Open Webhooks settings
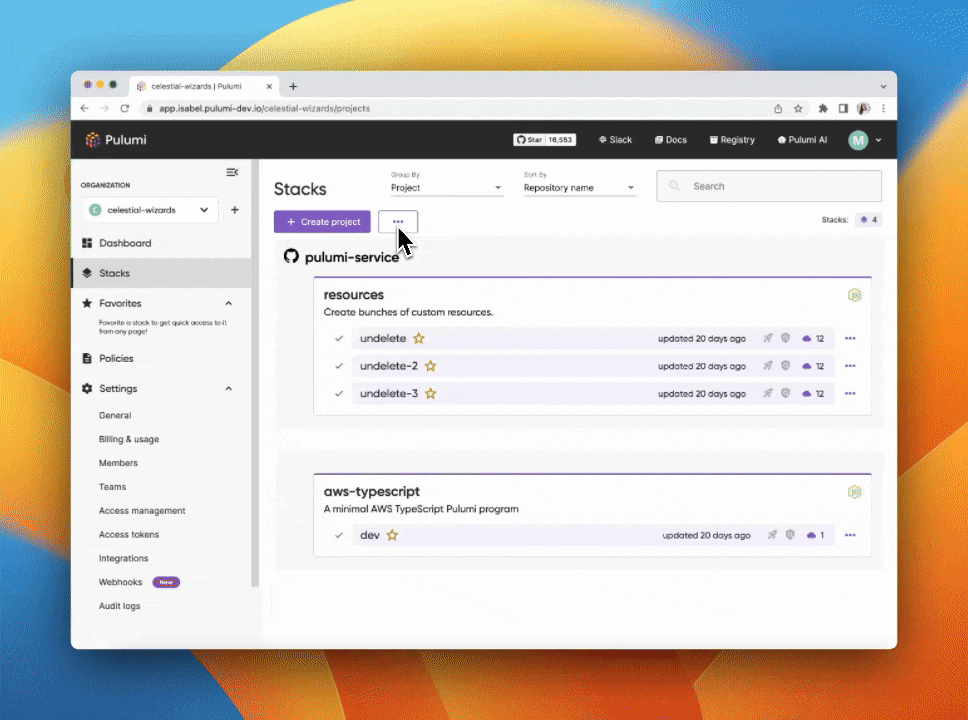The image size is (968, 720). [120, 582]
